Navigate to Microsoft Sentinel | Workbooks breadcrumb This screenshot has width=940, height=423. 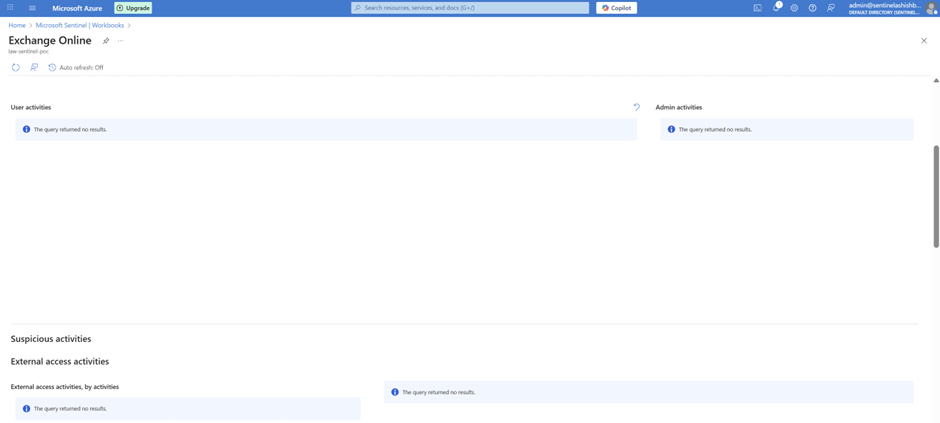tap(80, 25)
